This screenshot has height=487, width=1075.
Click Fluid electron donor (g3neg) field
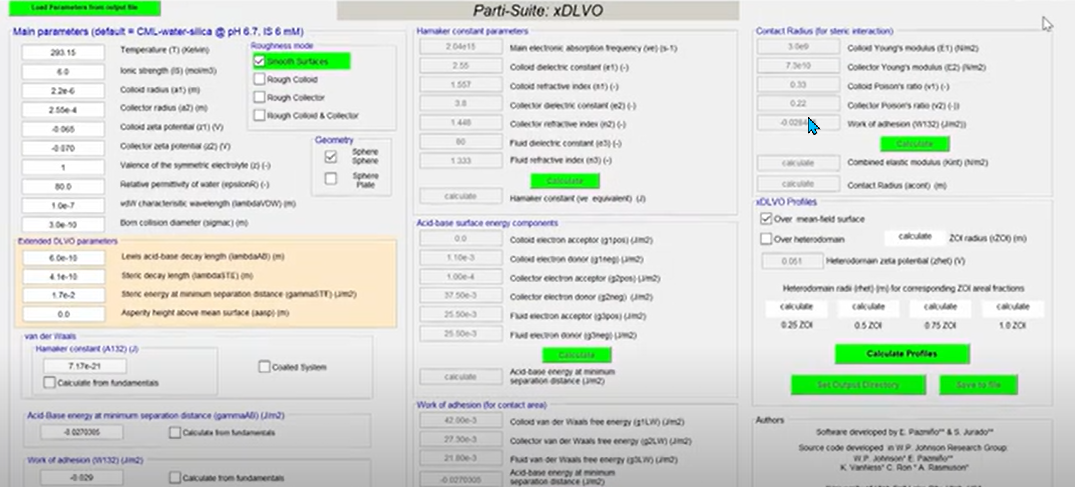tap(461, 333)
